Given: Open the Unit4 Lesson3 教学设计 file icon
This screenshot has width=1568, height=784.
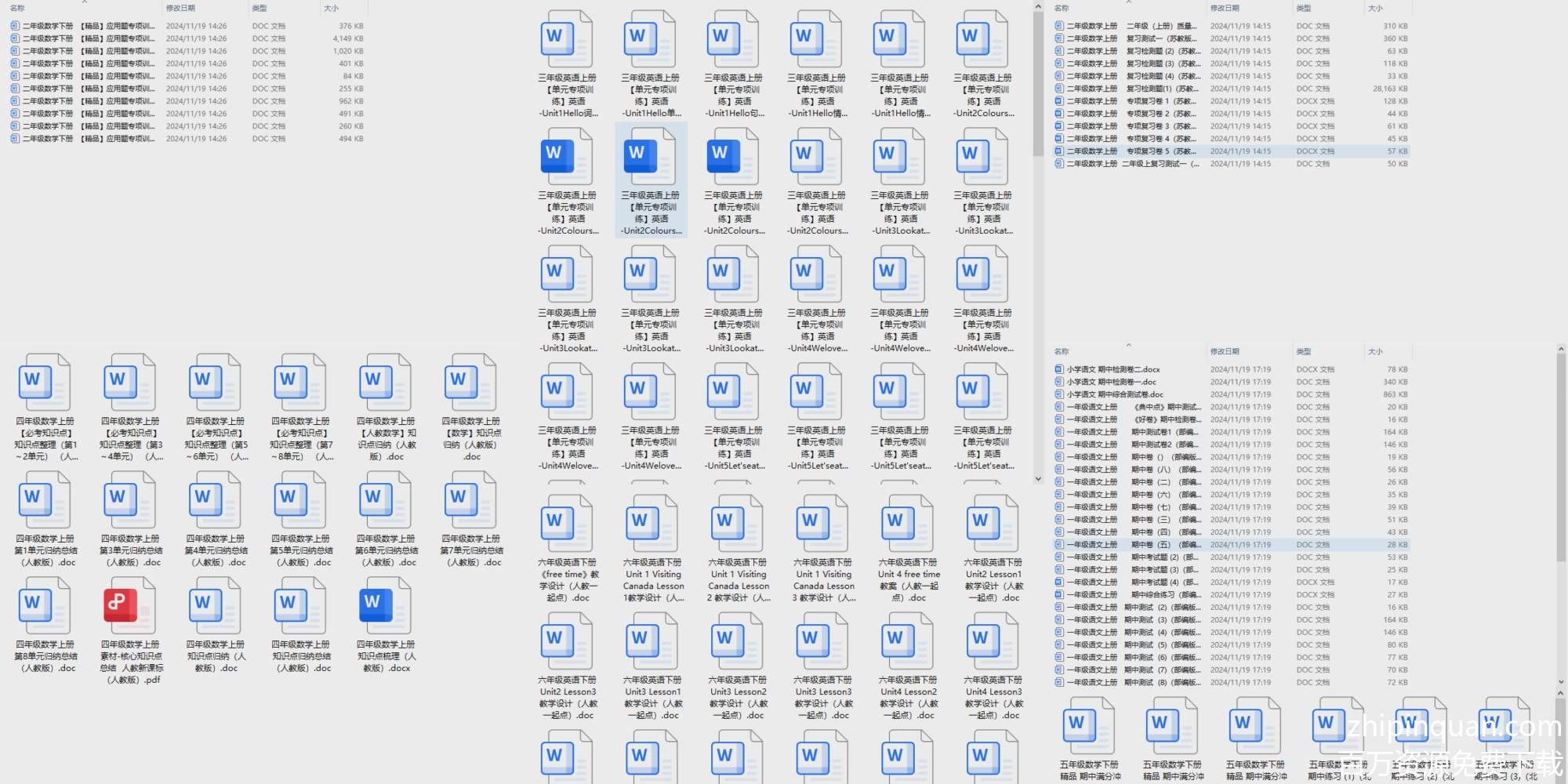Looking at the screenshot, I should pyautogui.click(x=993, y=641).
